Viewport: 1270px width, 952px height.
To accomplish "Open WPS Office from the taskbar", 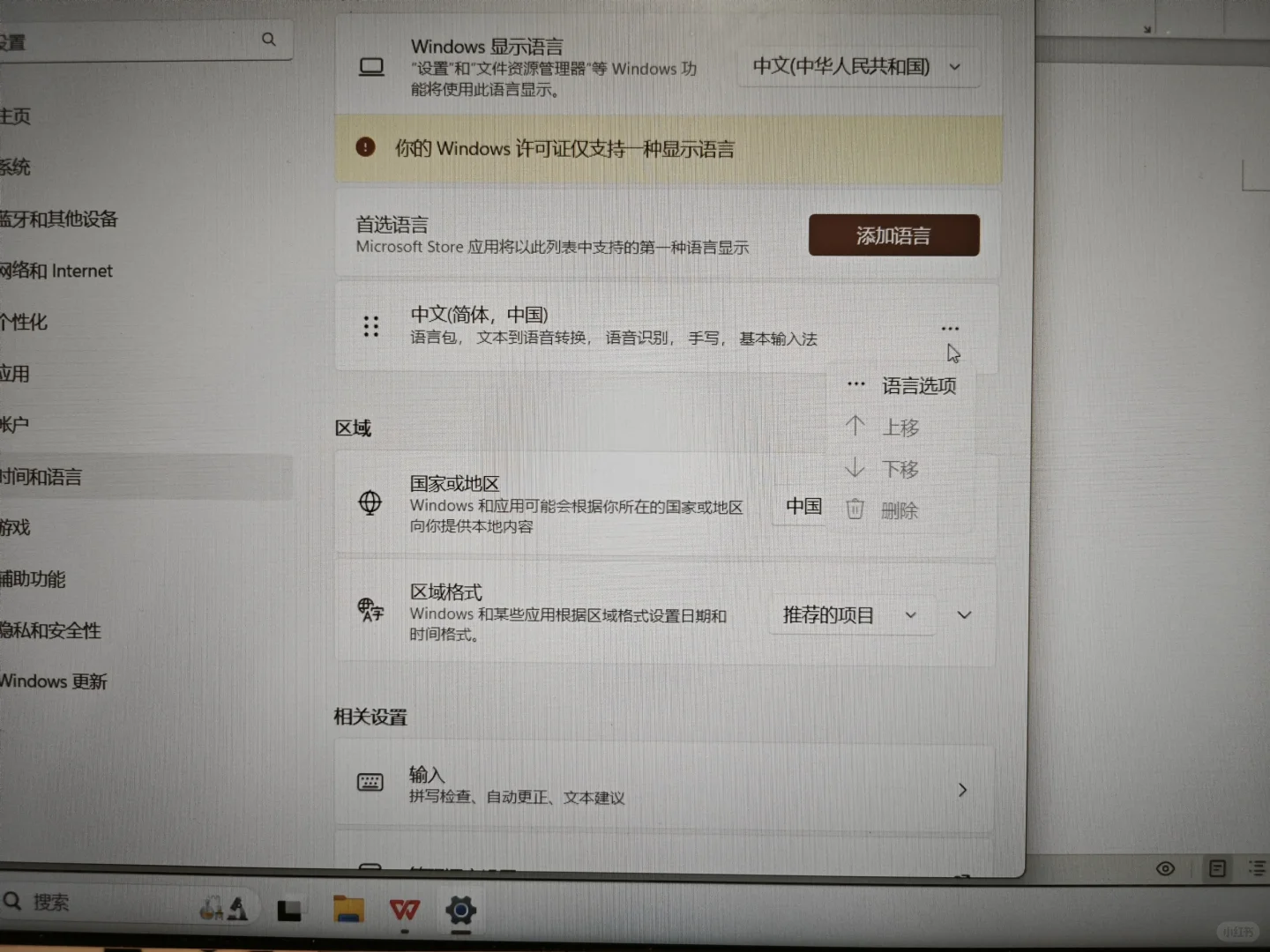I will point(405,910).
